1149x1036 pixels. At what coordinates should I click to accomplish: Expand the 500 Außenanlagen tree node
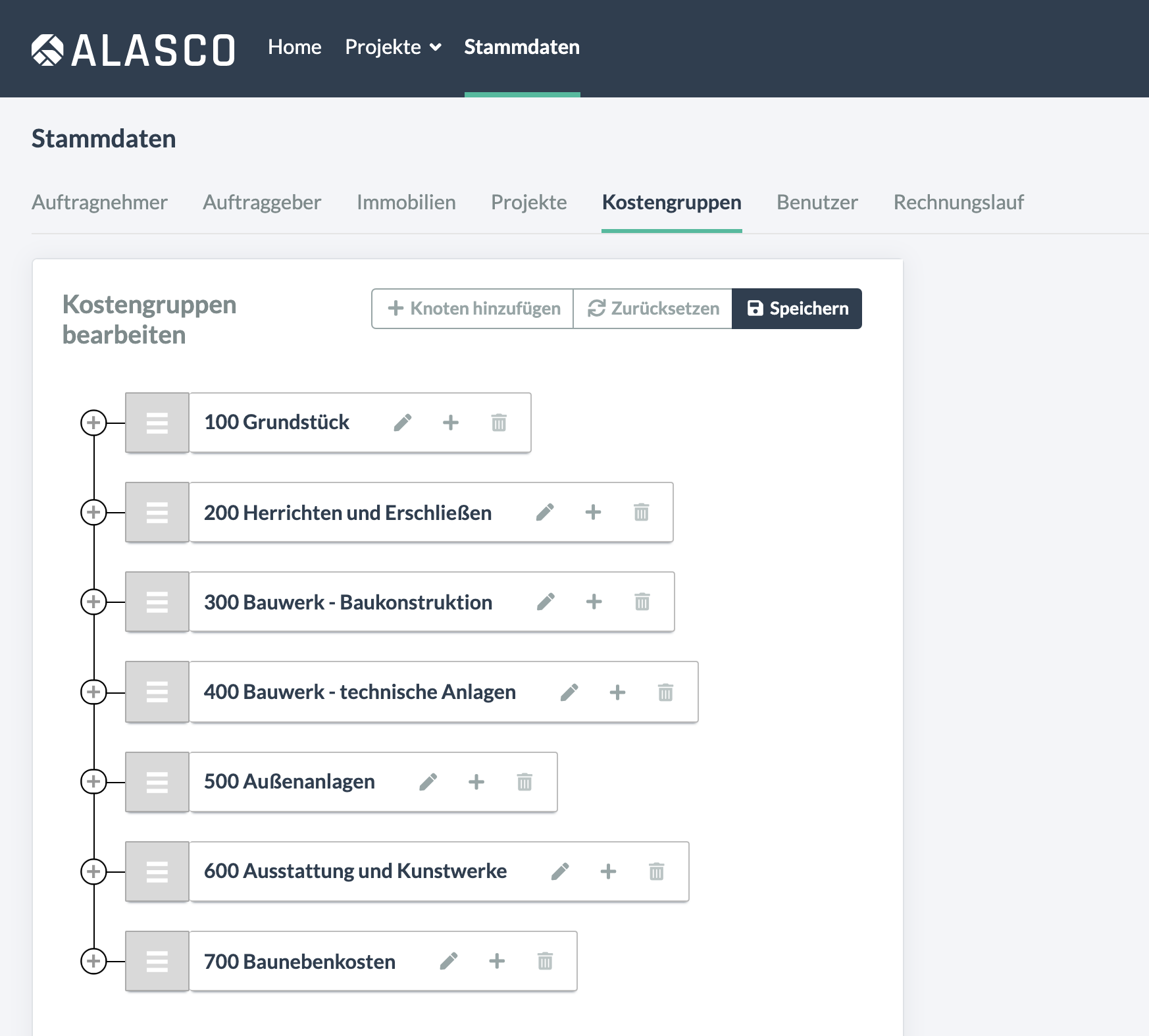tap(93, 781)
